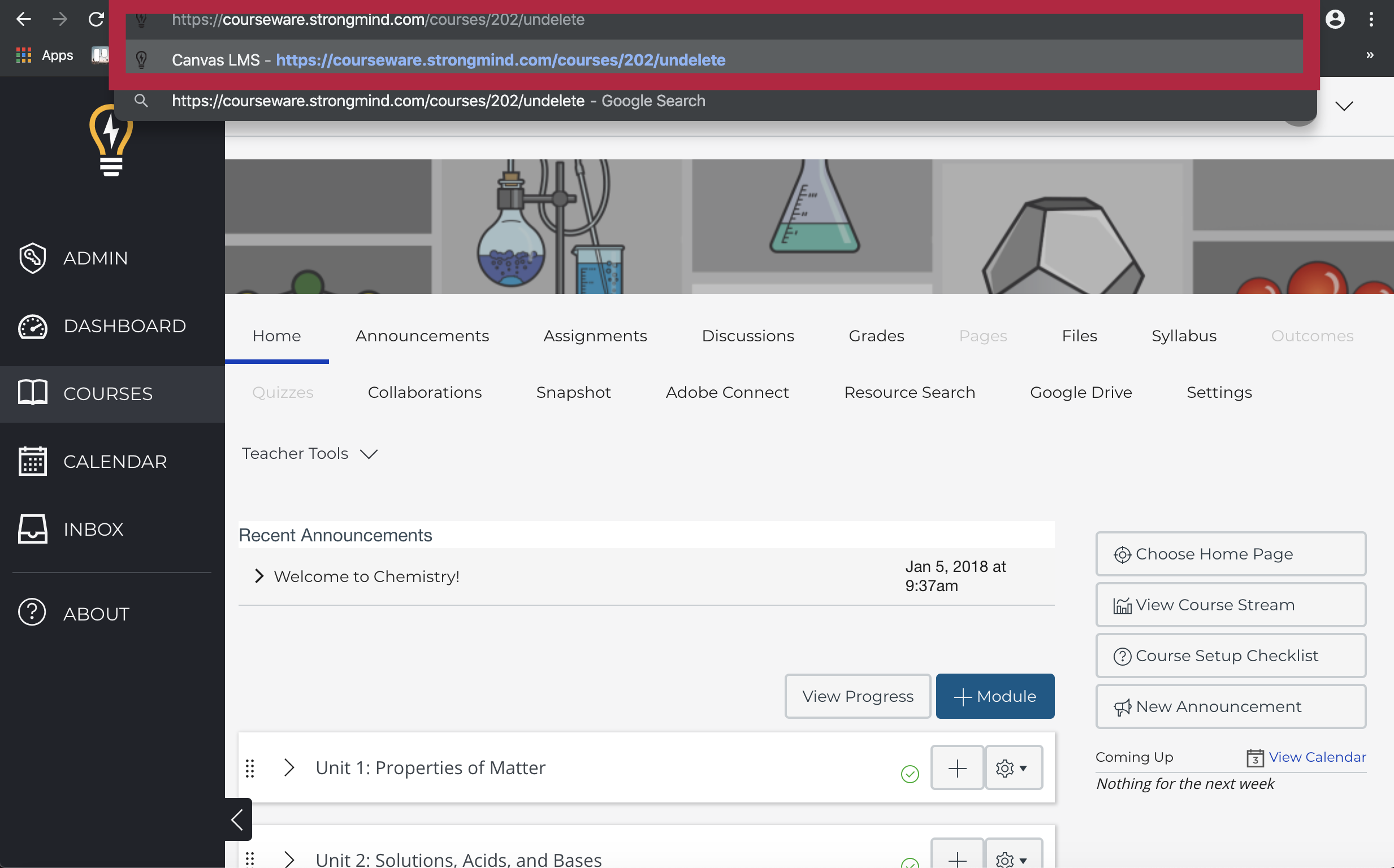Viewport: 1394px width, 868px height.
Task: Open Dashboard from the sidebar
Action: click(x=112, y=326)
